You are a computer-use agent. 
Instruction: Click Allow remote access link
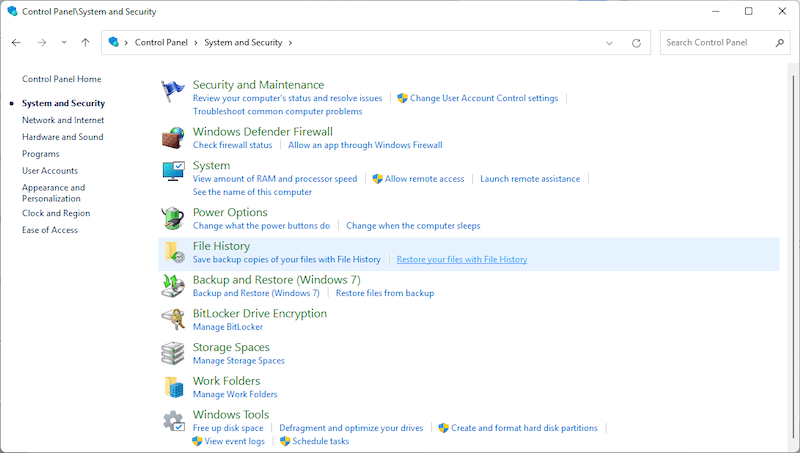[424, 179]
